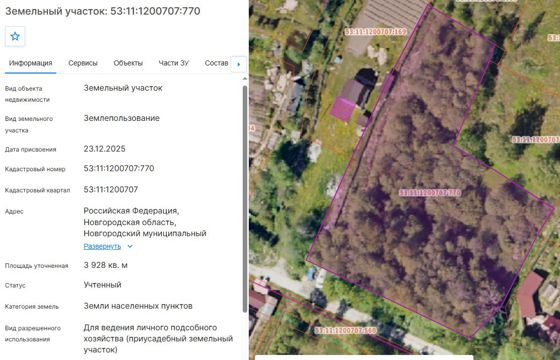560x360 pixels.
Task: Select parcel label 53:11:1200707:169 on map
Action: tap(376, 32)
